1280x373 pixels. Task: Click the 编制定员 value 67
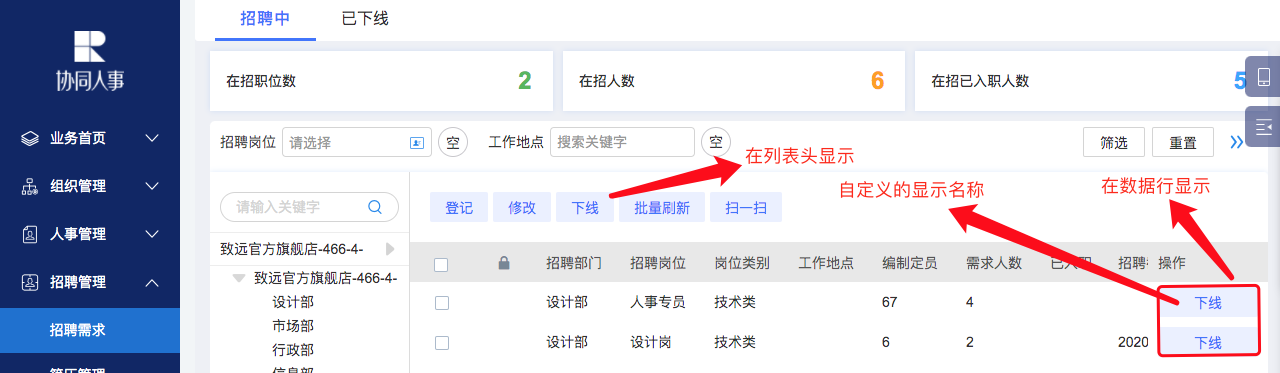[890, 302]
